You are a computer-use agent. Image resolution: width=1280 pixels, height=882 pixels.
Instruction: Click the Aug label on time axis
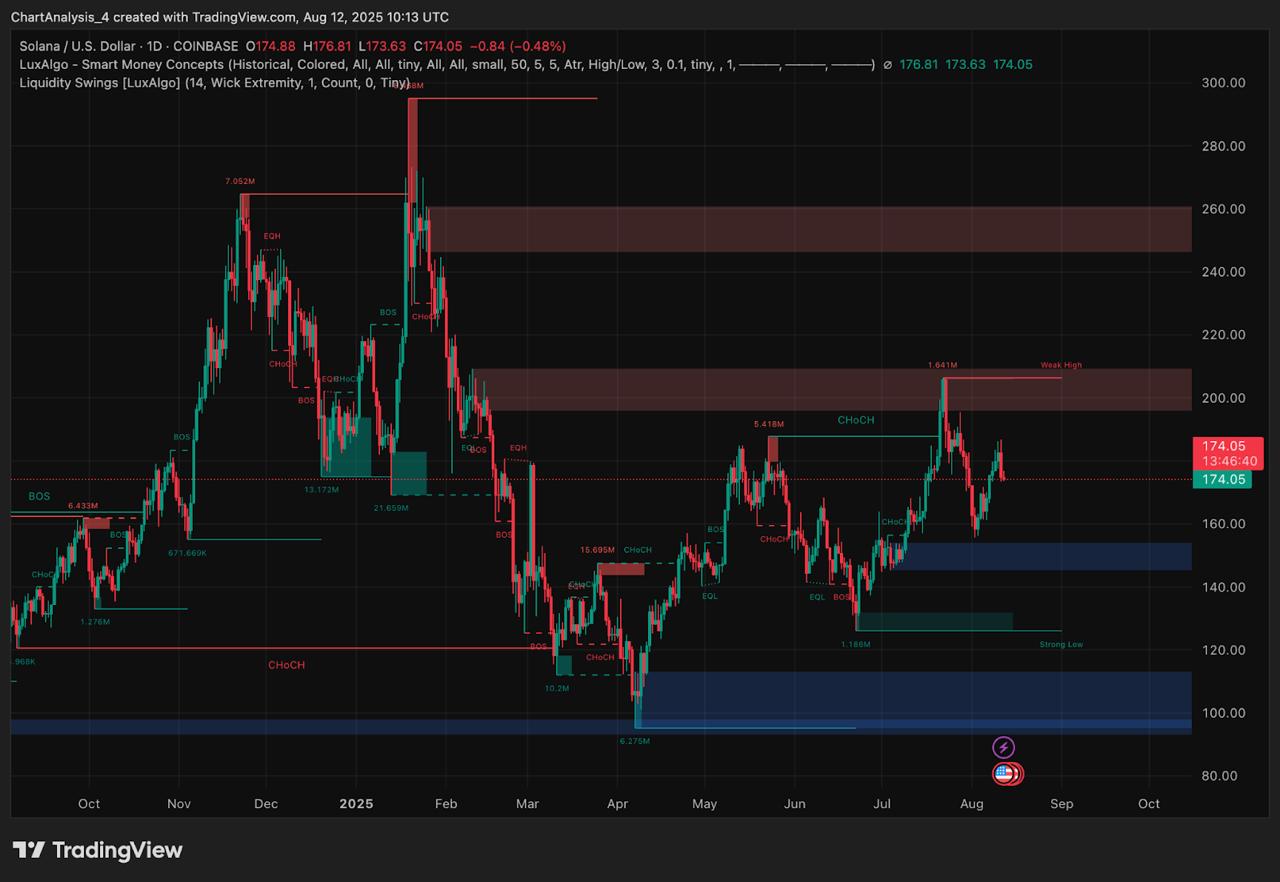(971, 804)
